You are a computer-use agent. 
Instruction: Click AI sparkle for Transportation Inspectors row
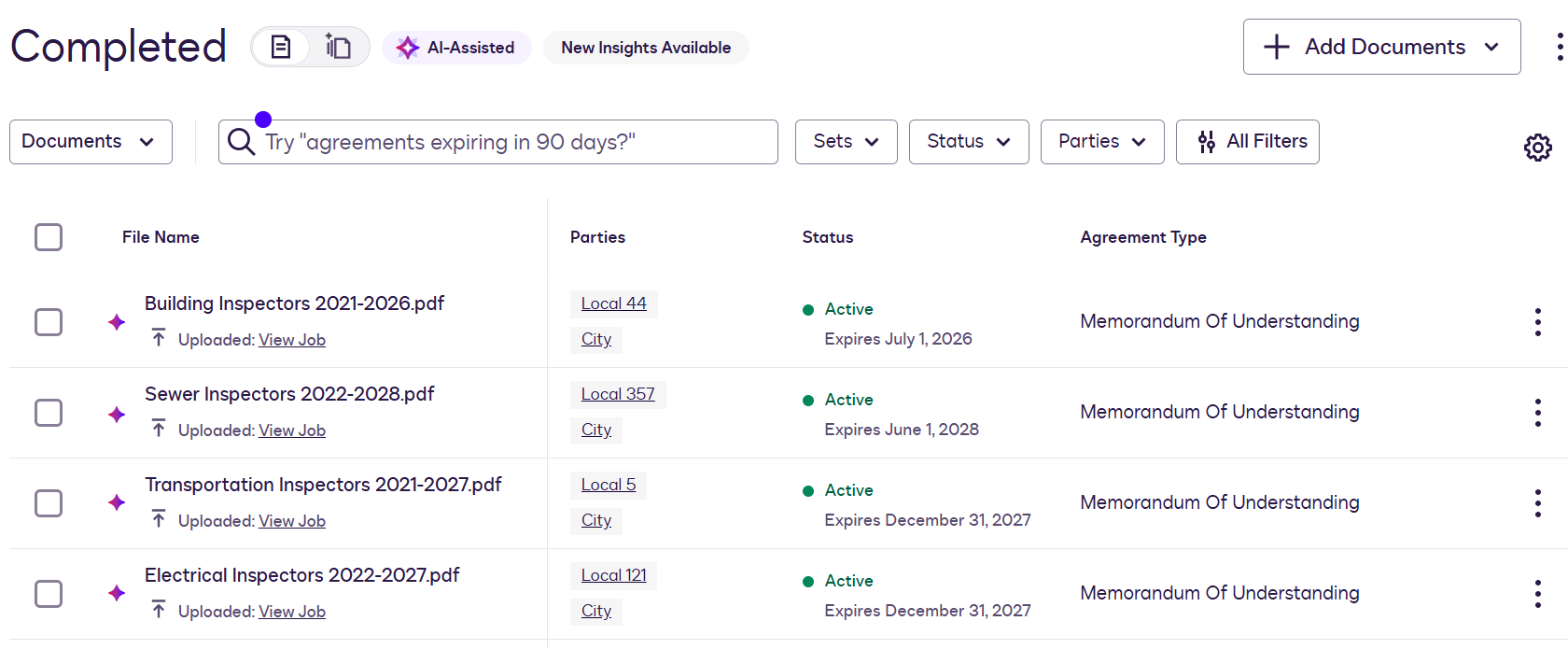pos(117,503)
